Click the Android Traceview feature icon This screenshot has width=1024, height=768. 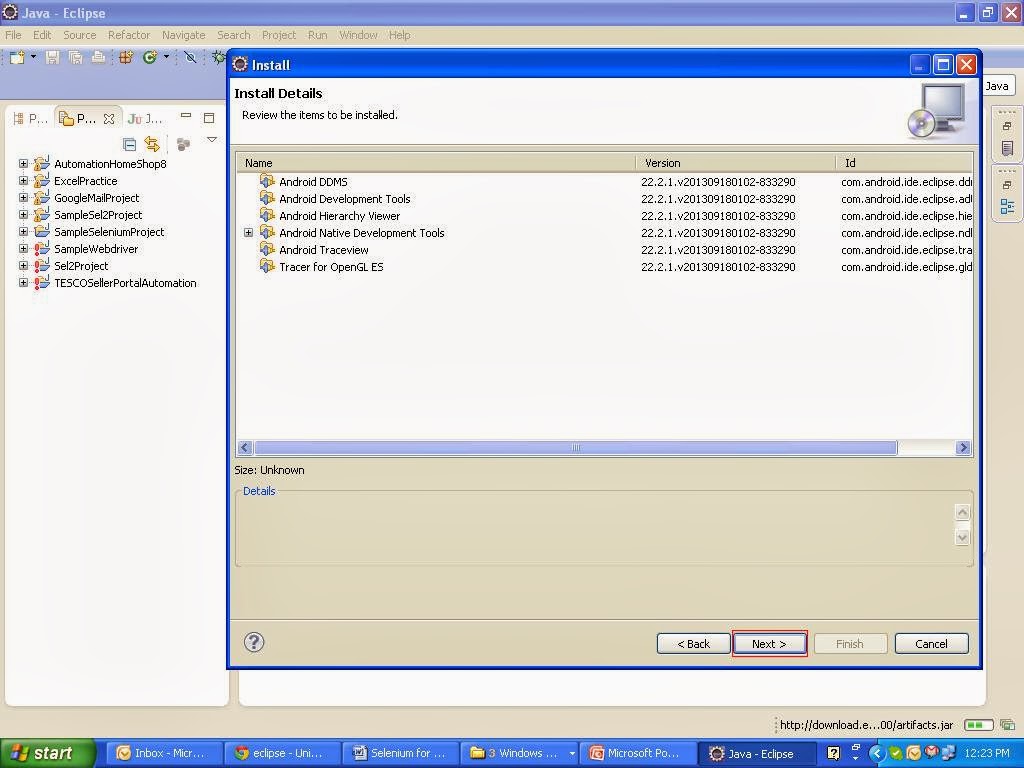(266, 248)
